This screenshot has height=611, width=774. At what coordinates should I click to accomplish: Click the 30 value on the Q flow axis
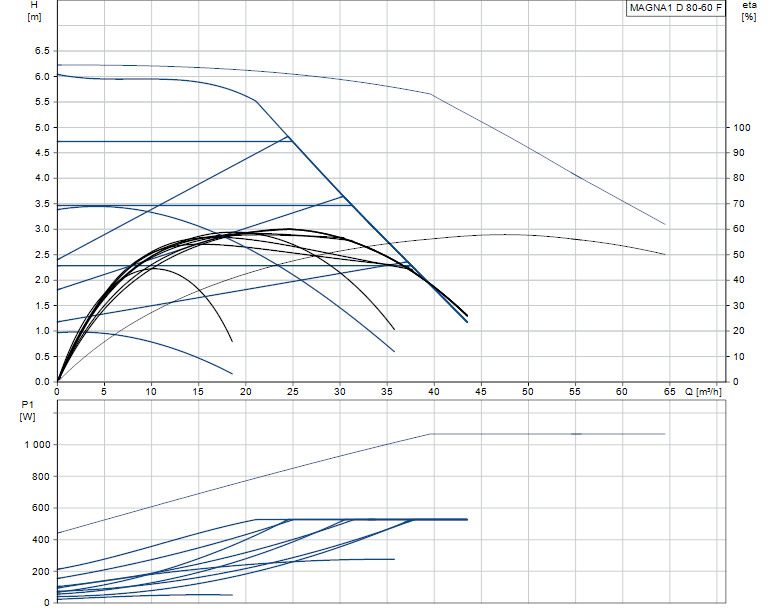click(x=340, y=392)
